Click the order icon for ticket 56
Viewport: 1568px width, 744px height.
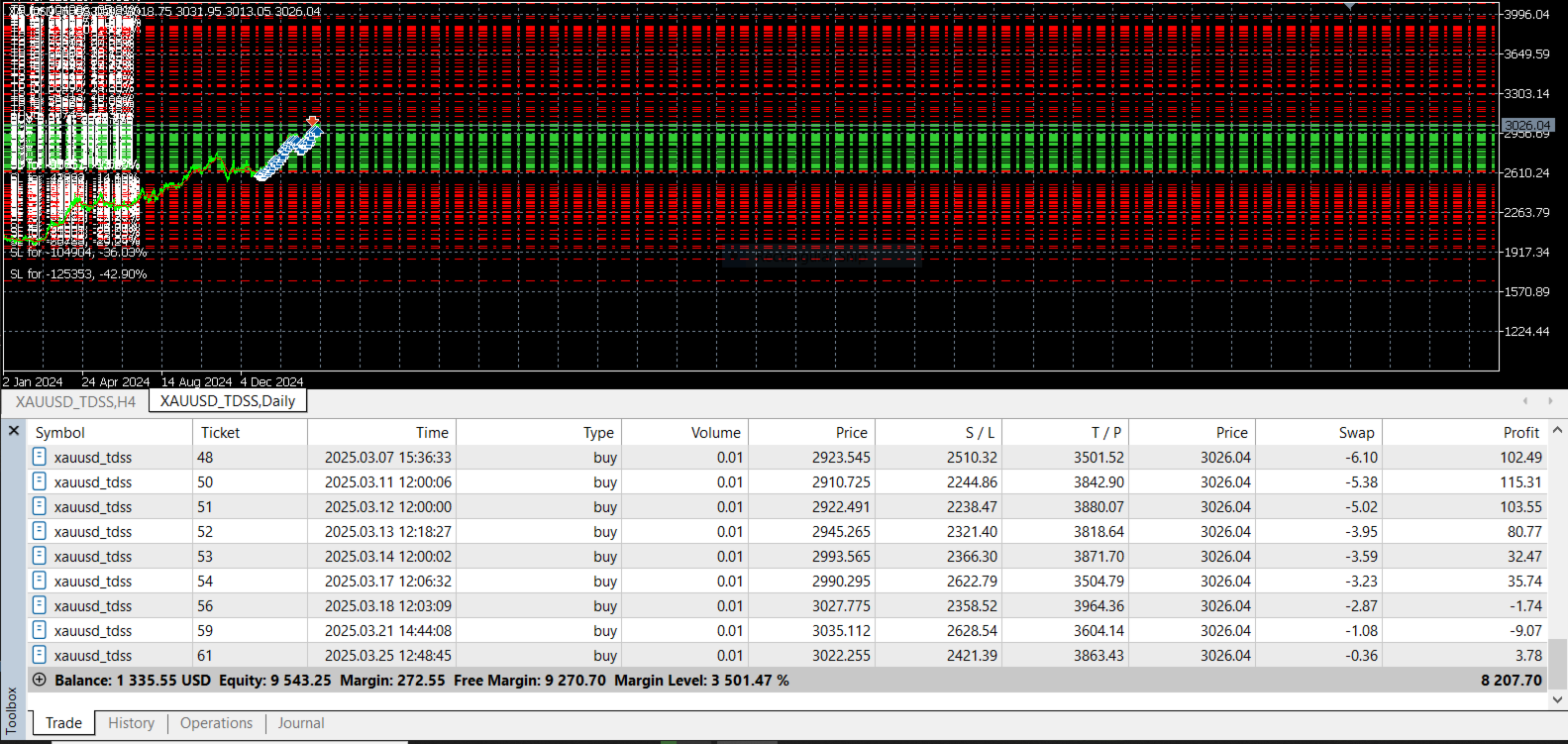tap(40, 605)
